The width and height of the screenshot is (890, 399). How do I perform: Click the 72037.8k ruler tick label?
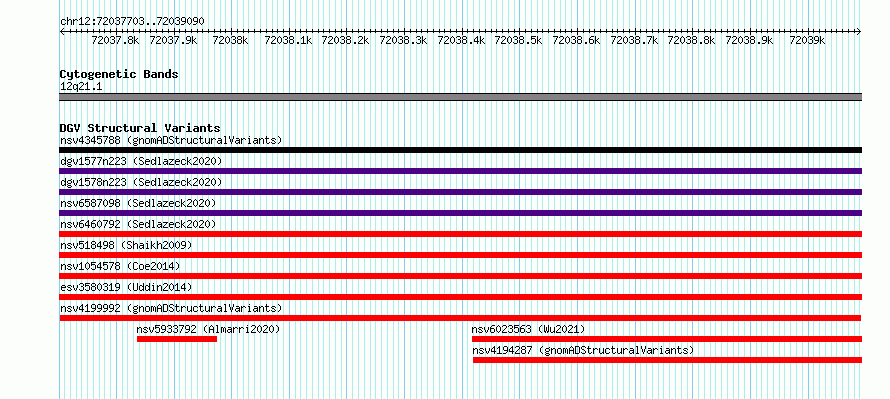coord(115,41)
